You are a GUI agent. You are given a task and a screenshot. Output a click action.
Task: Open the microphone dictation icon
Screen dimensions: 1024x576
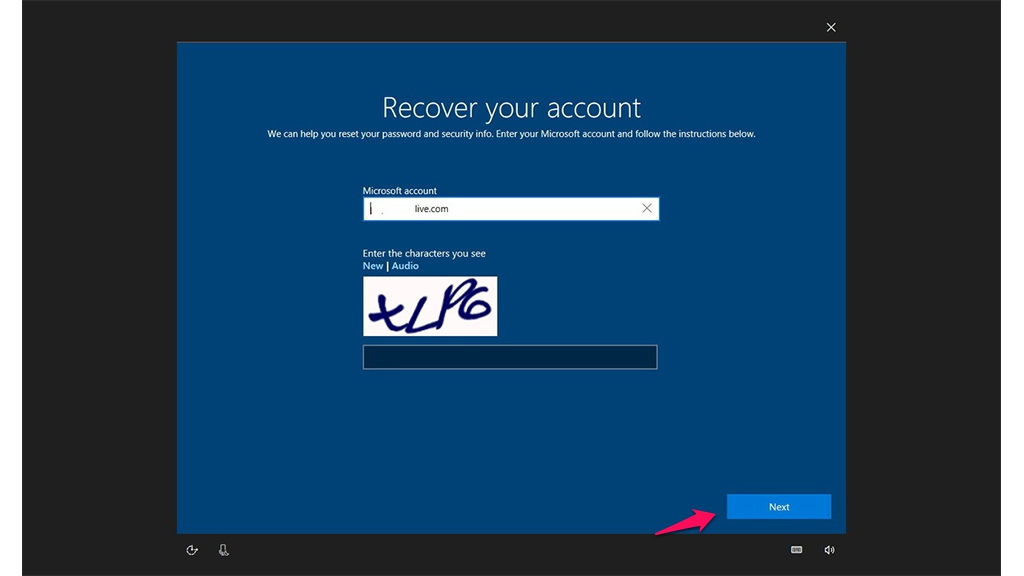coord(223,550)
